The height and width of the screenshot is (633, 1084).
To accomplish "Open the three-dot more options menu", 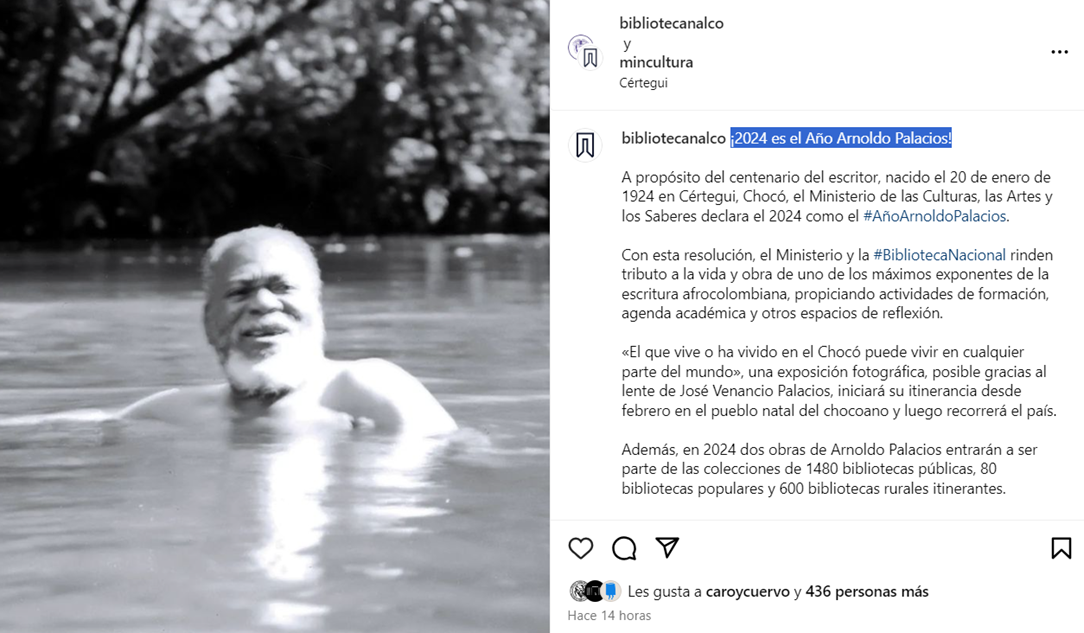I will click(x=1059, y=52).
